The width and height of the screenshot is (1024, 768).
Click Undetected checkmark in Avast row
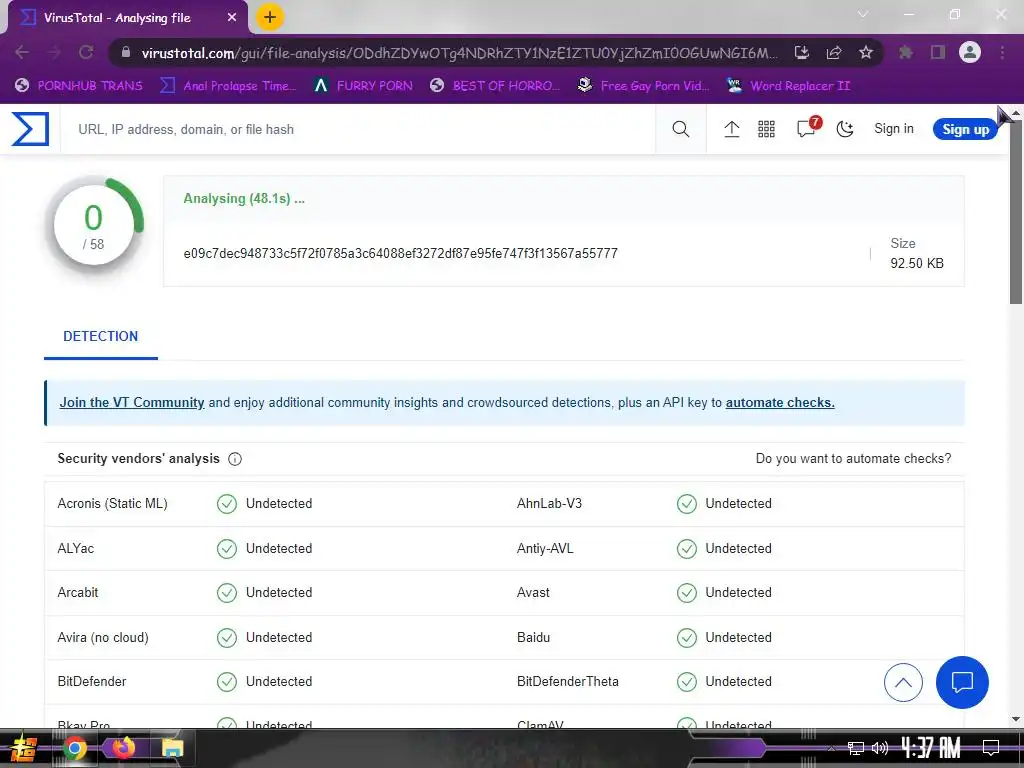686,593
